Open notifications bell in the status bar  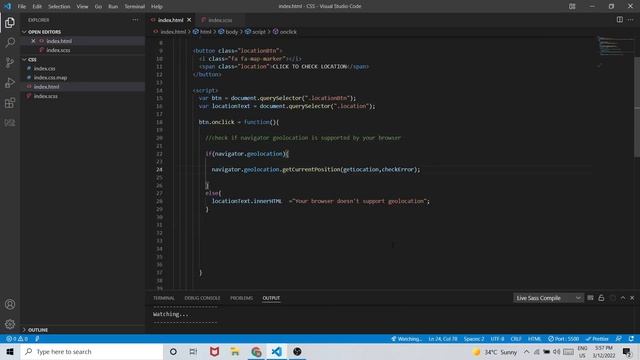631,339
